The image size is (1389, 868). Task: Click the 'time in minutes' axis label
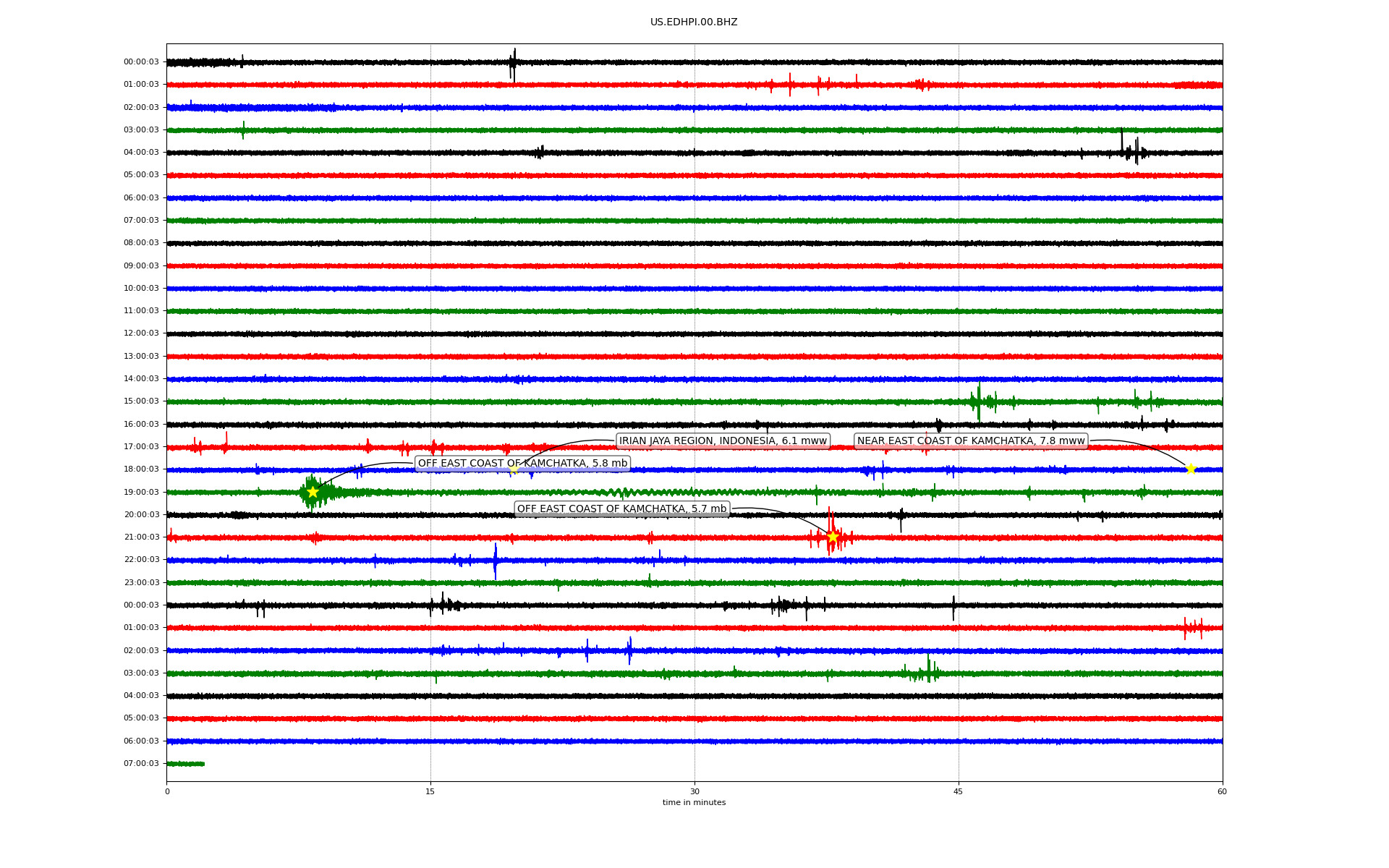(x=694, y=802)
